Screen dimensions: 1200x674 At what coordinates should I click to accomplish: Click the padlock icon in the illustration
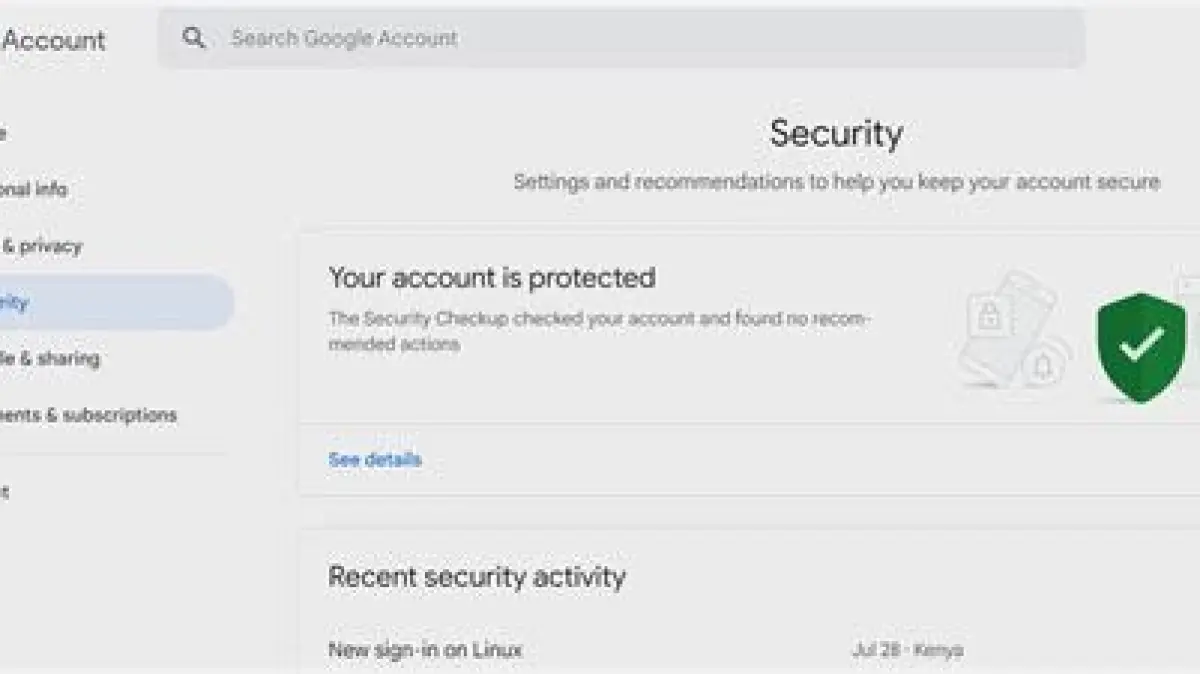click(x=989, y=318)
